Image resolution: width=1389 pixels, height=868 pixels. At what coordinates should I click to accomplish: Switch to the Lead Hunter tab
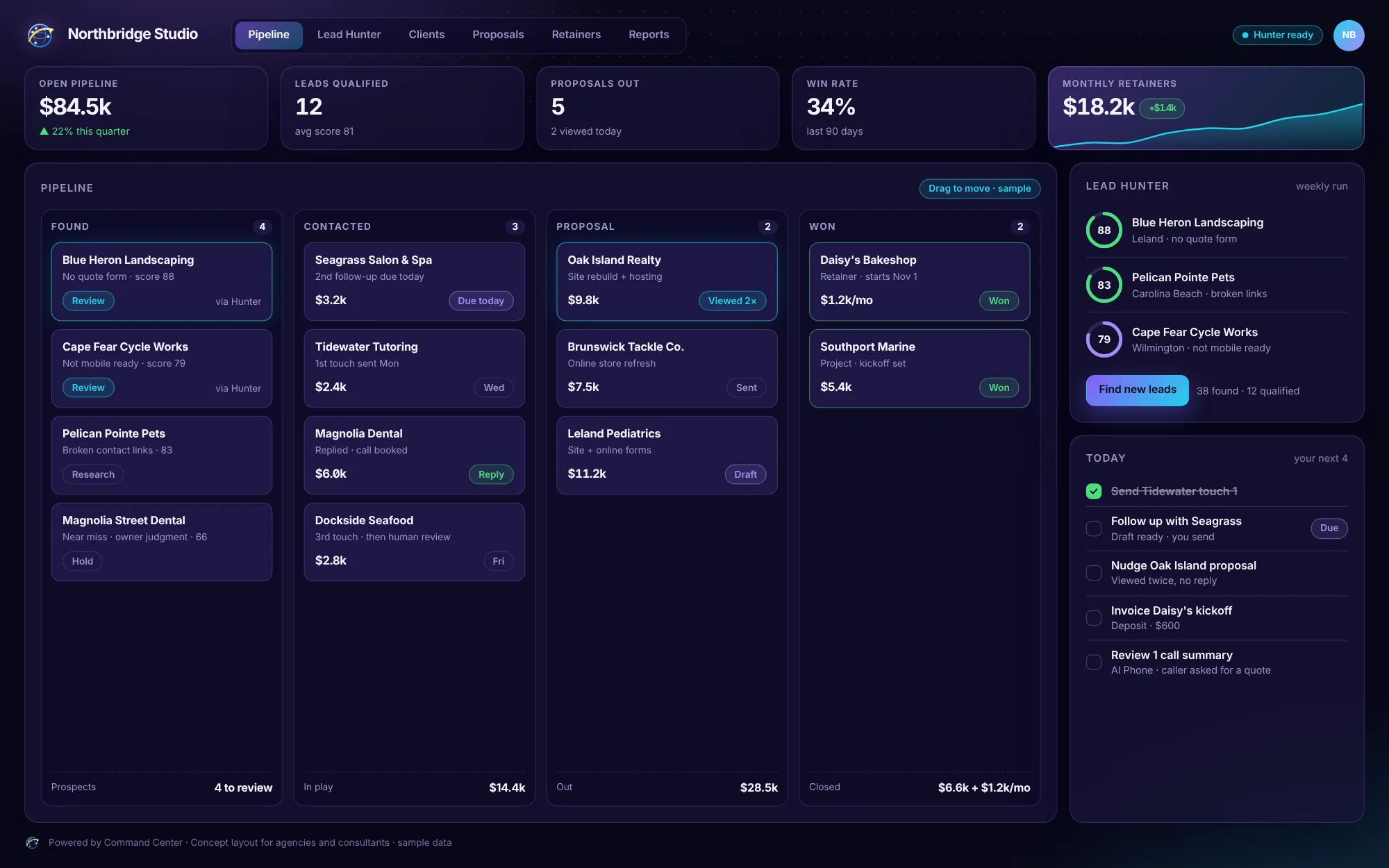click(349, 35)
